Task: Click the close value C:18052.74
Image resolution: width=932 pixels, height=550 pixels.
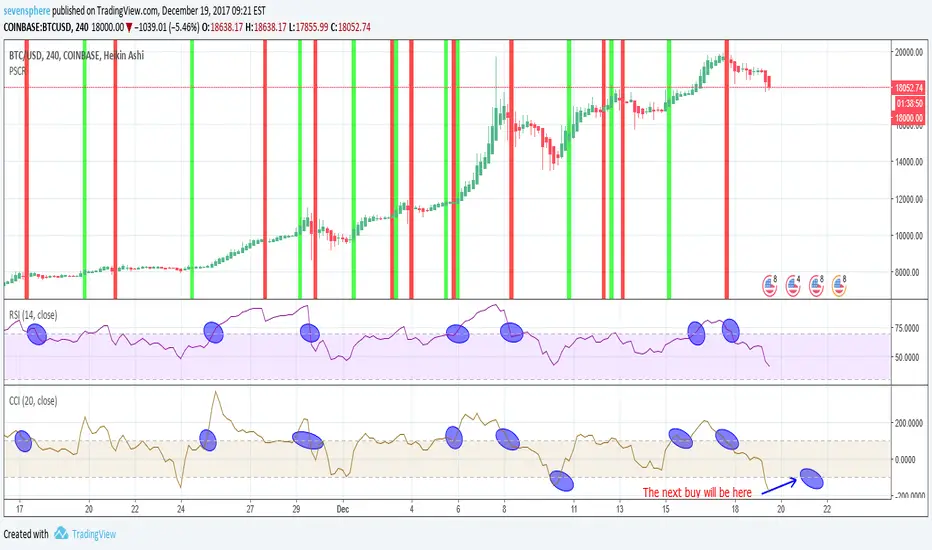Action: (x=350, y=27)
